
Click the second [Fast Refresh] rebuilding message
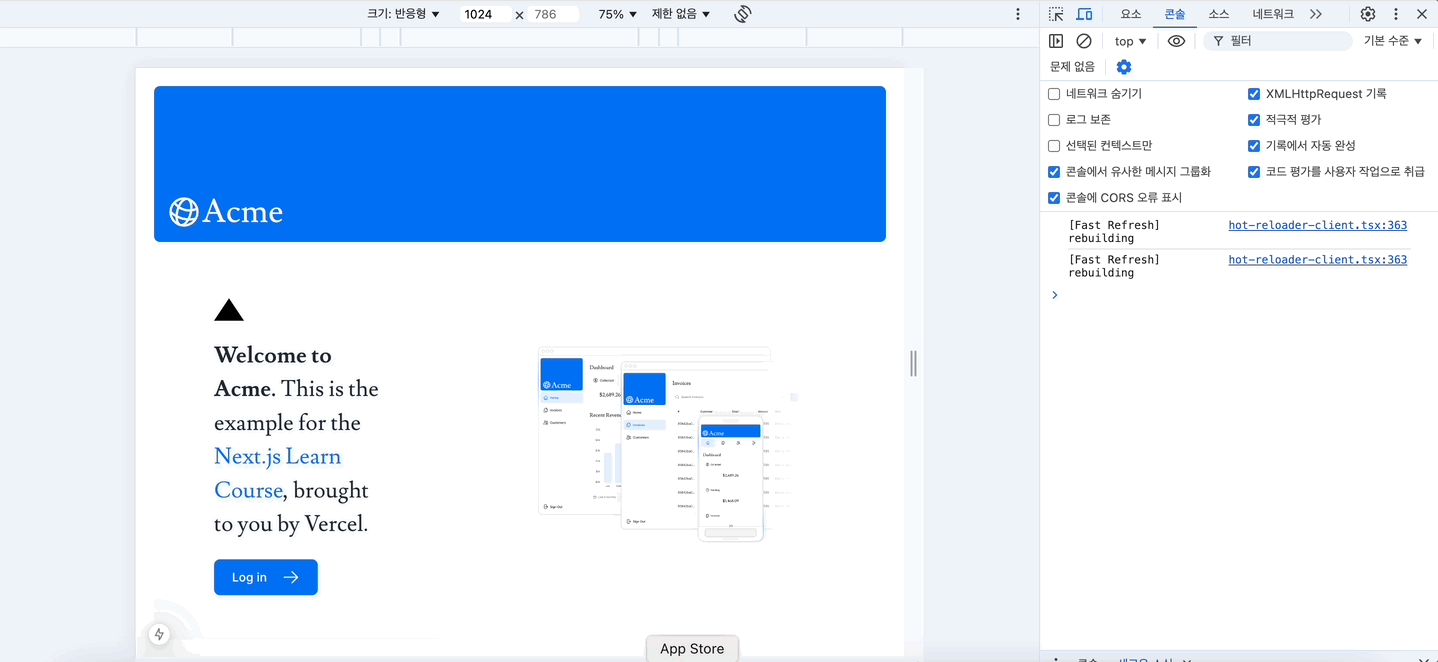click(1114, 266)
